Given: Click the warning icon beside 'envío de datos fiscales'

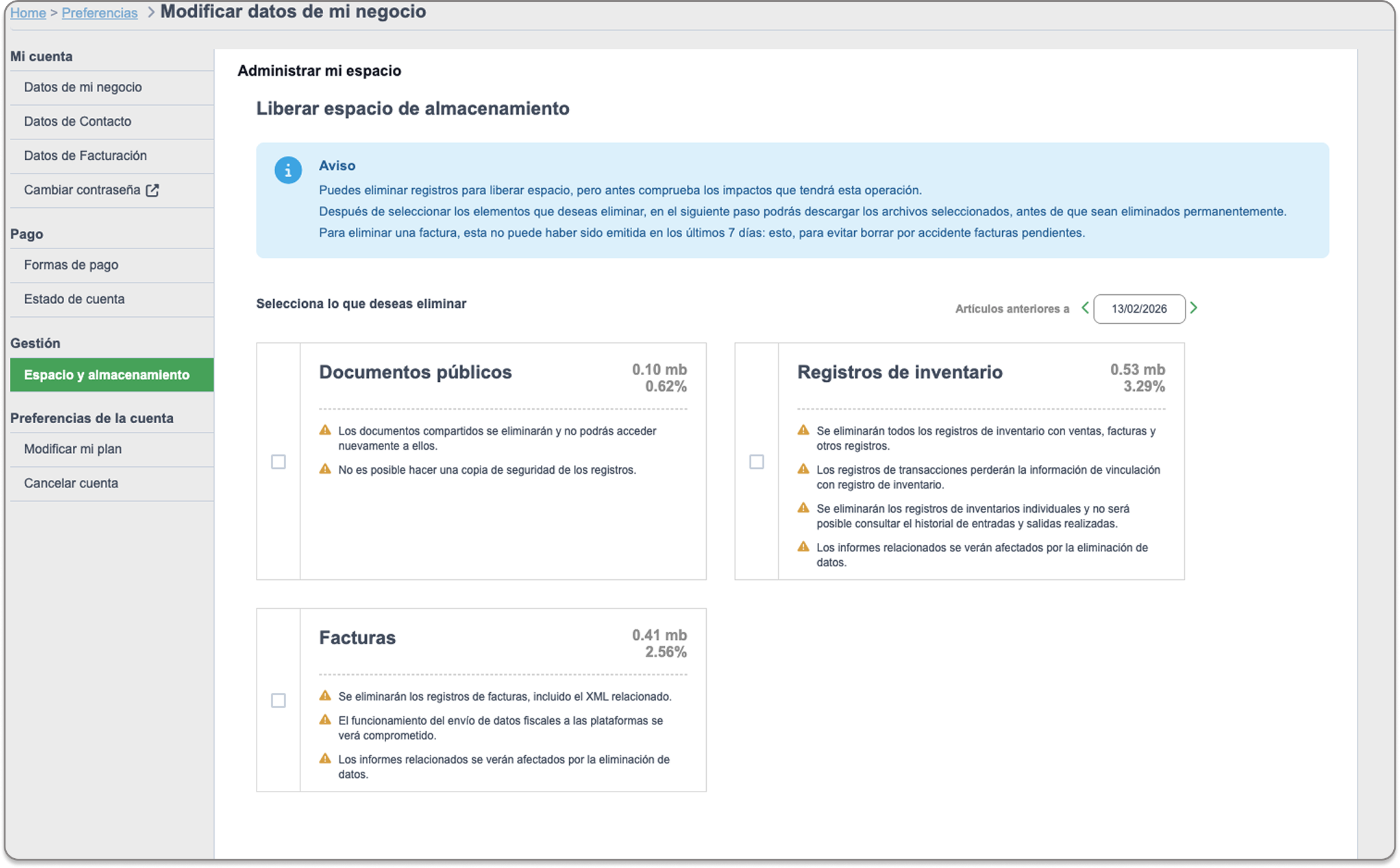Looking at the screenshot, I should (325, 719).
